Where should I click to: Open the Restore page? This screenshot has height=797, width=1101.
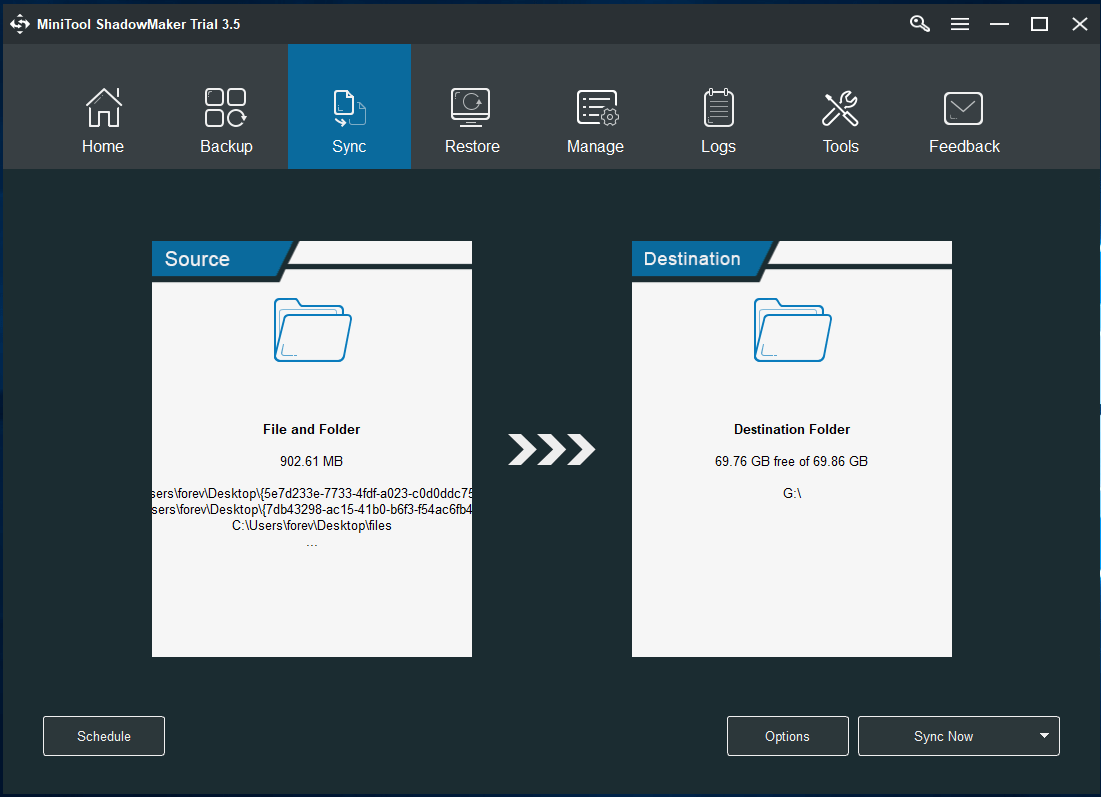pos(471,108)
